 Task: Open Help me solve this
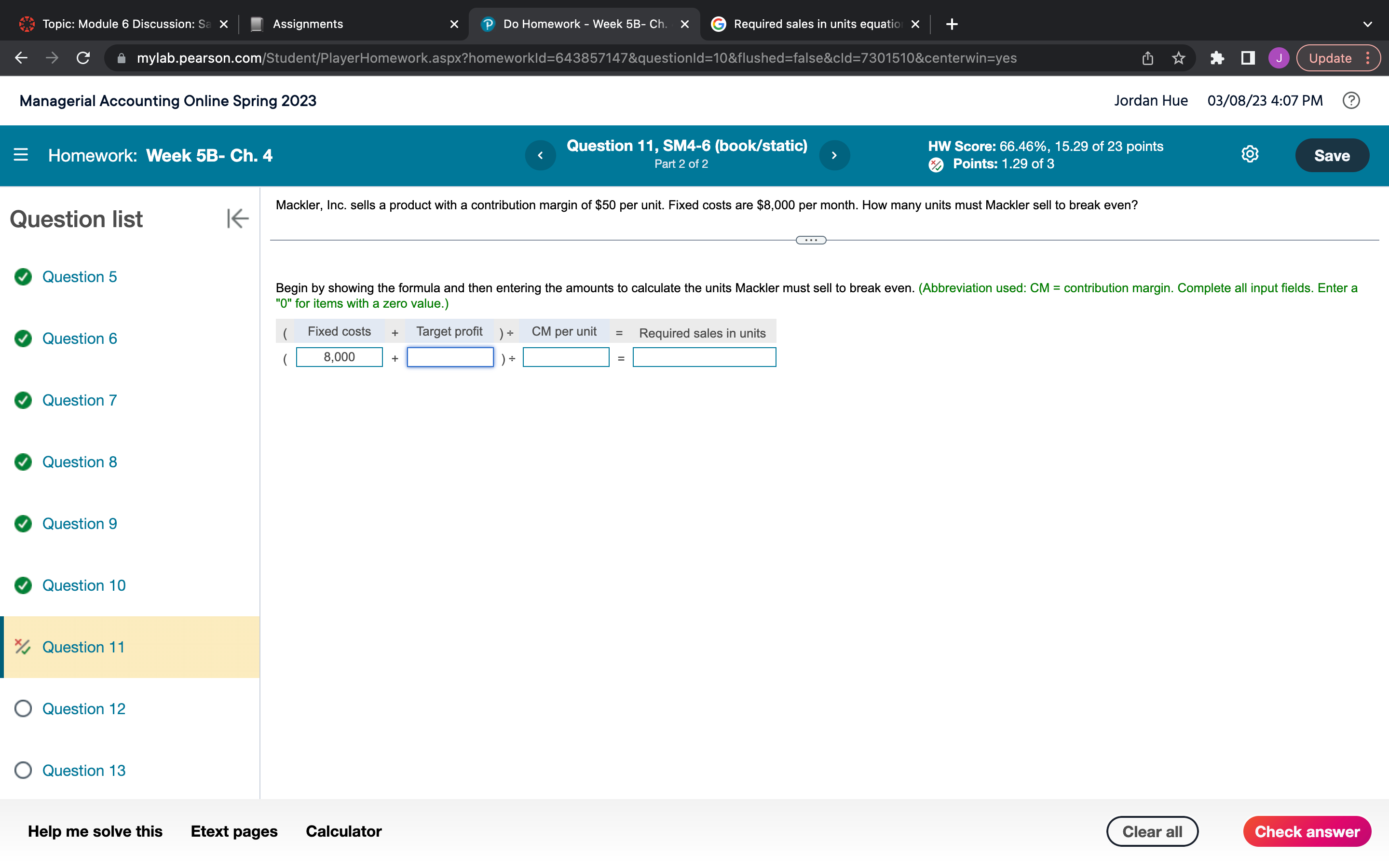(x=95, y=831)
